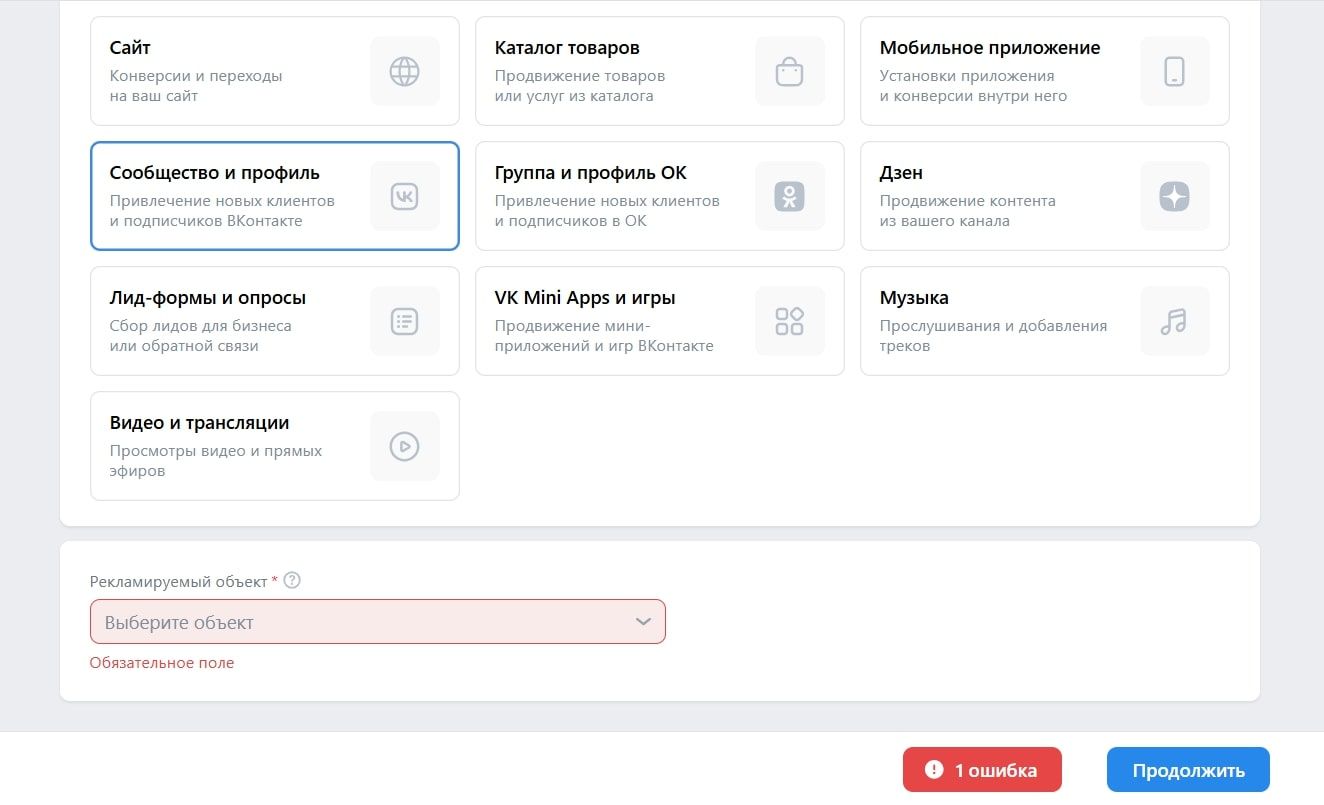Click the list icon for Лид-формы и опросы
1324x805 pixels.
[x=404, y=321]
